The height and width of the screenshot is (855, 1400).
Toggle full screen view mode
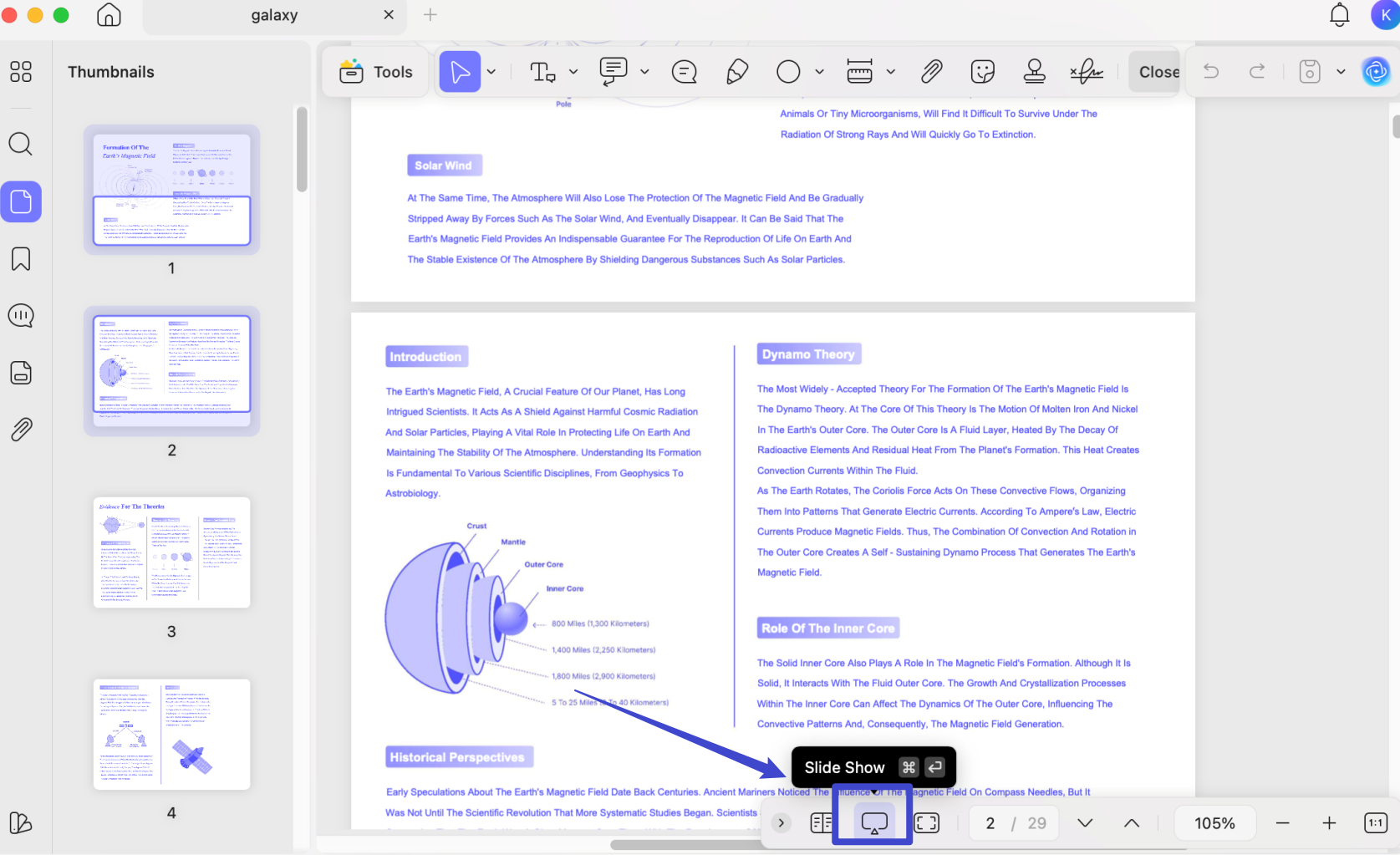tap(926, 823)
